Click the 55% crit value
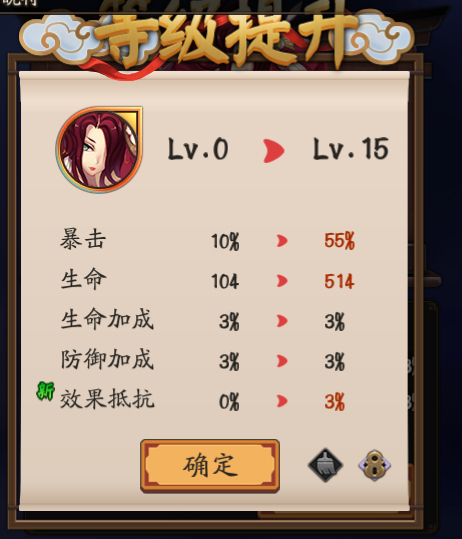Screen dimensions: 462x539 [x=339, y=241]
